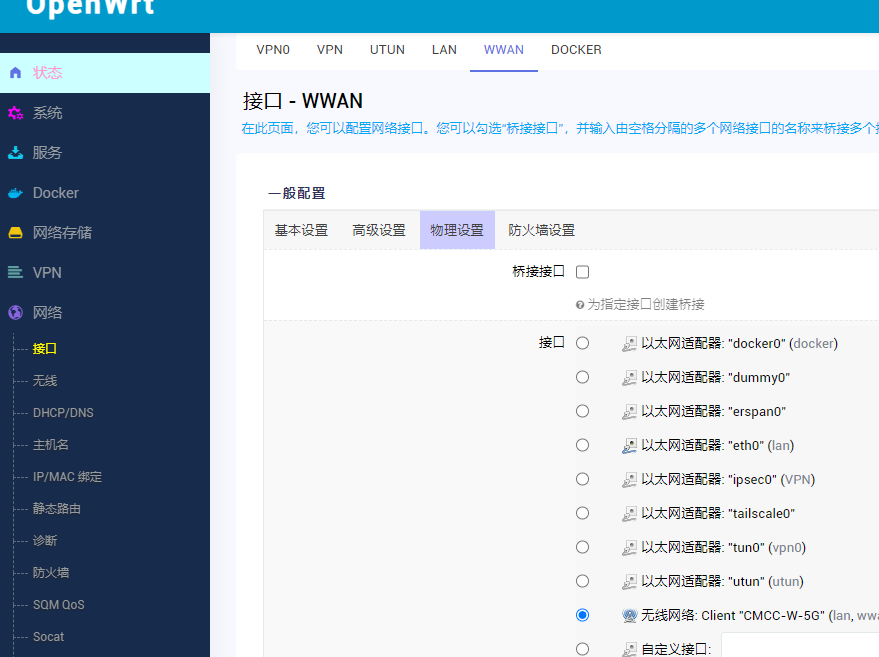
Task: Go to 无线 settings page
Action: 45,381
